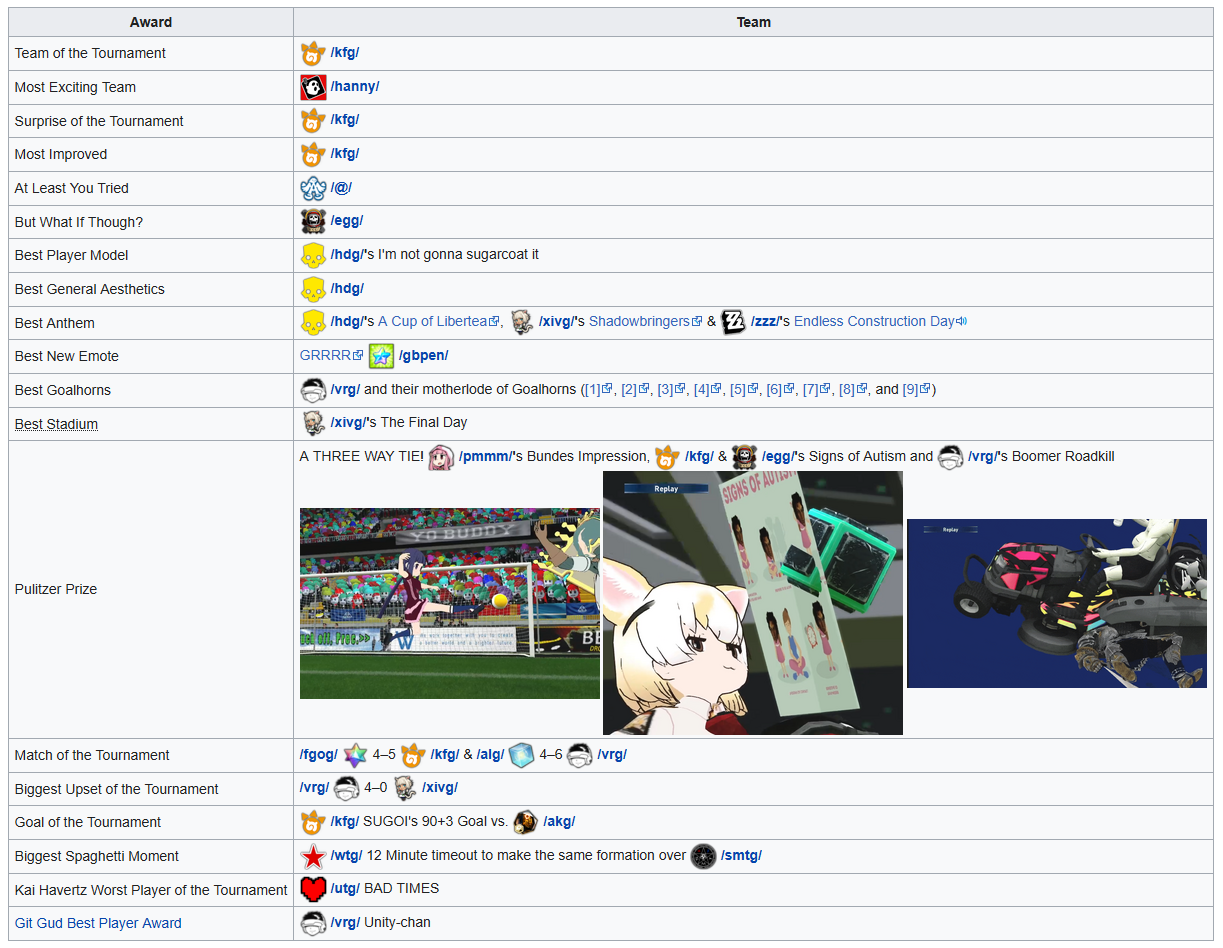Image resolution: width=1223 pixels, height=948 pixels.
Task: Open the /alg/ team link
Action: 491,754
